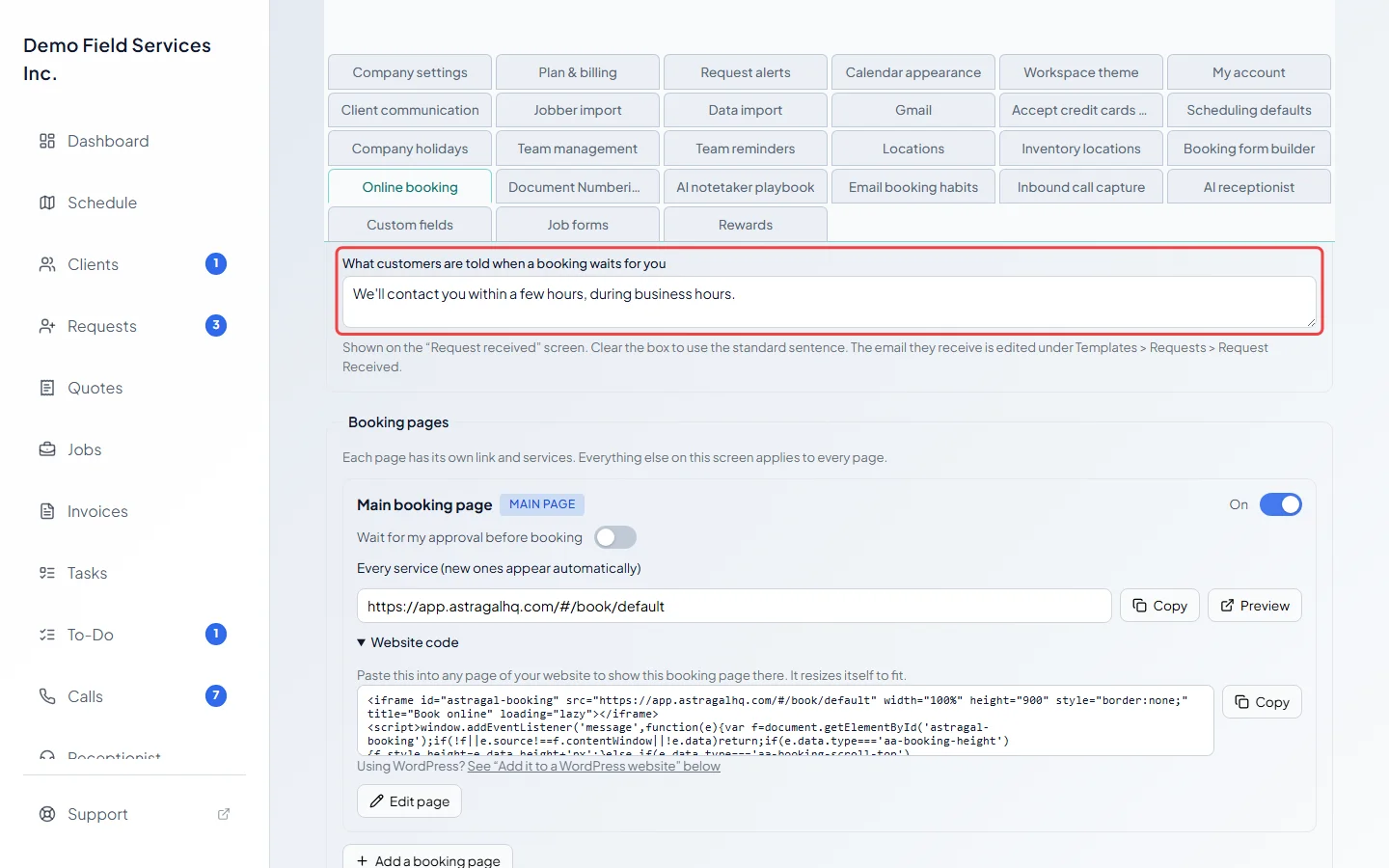This screenshot has height=868, width=1389.
Task: Switch to the Plan & billing tab
Action: [578, 72]
